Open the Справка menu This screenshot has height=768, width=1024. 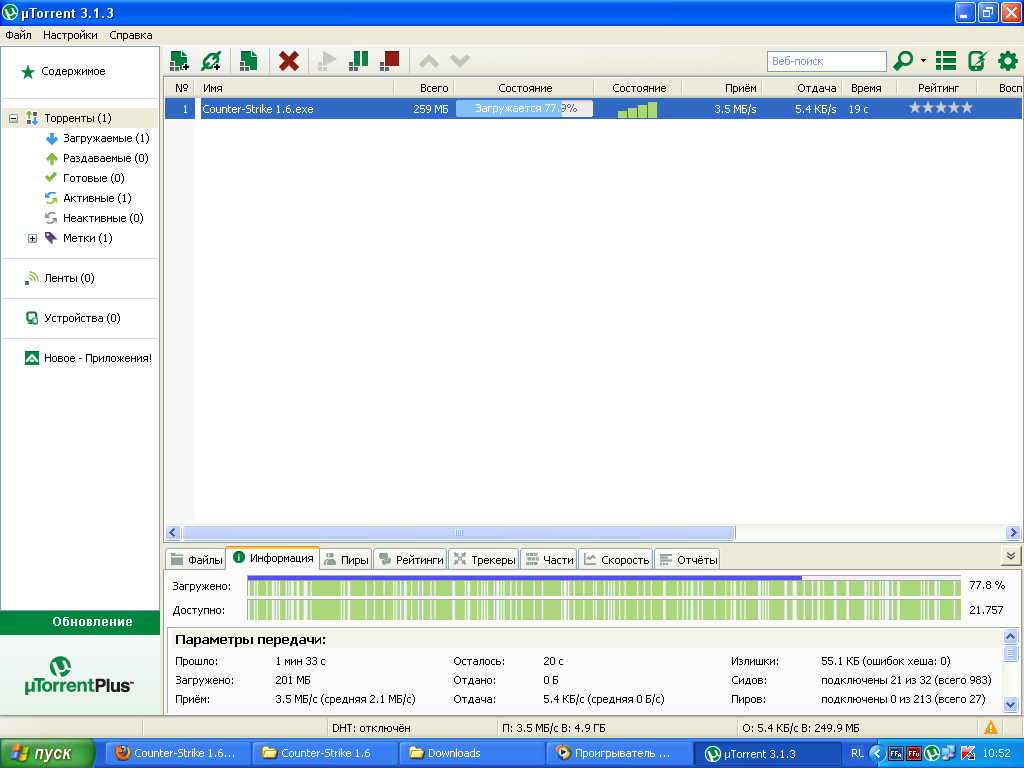pos(131,35)
